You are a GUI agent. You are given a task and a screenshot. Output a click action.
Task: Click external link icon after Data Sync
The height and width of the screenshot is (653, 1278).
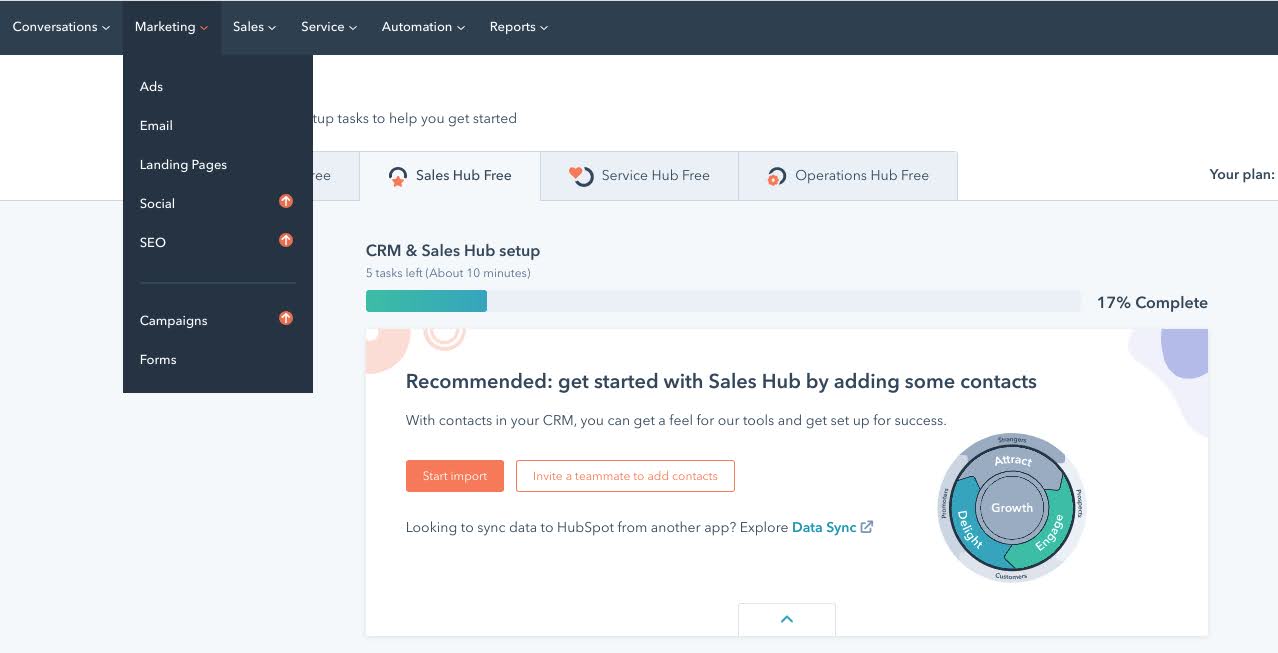pyautogui.click(x=867, y=527)
